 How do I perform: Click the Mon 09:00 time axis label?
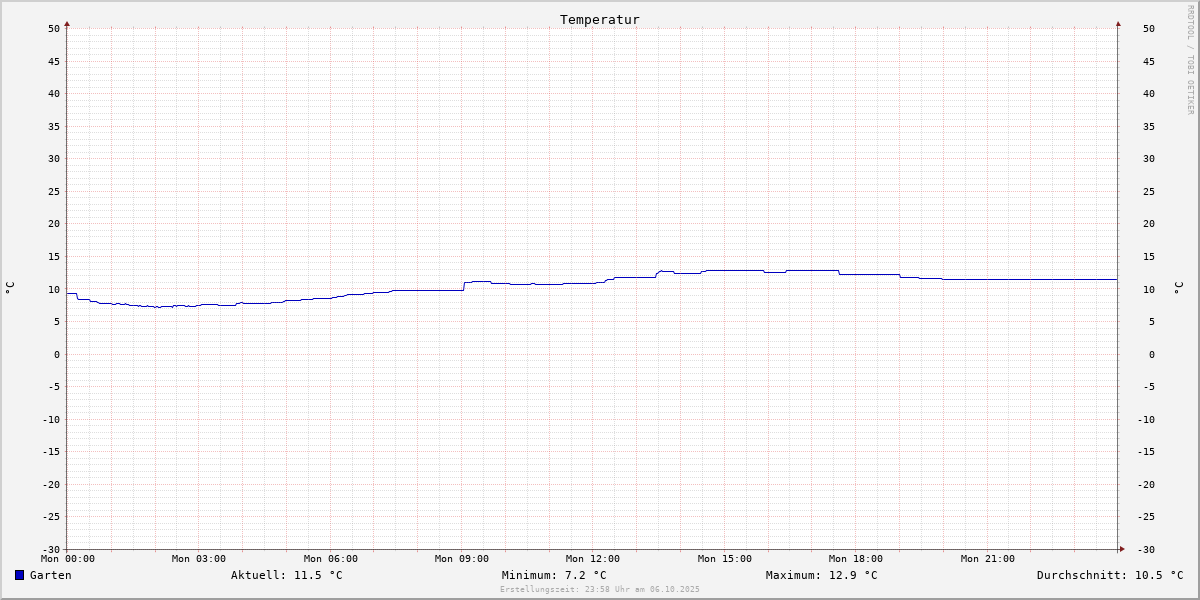[462, 559]
